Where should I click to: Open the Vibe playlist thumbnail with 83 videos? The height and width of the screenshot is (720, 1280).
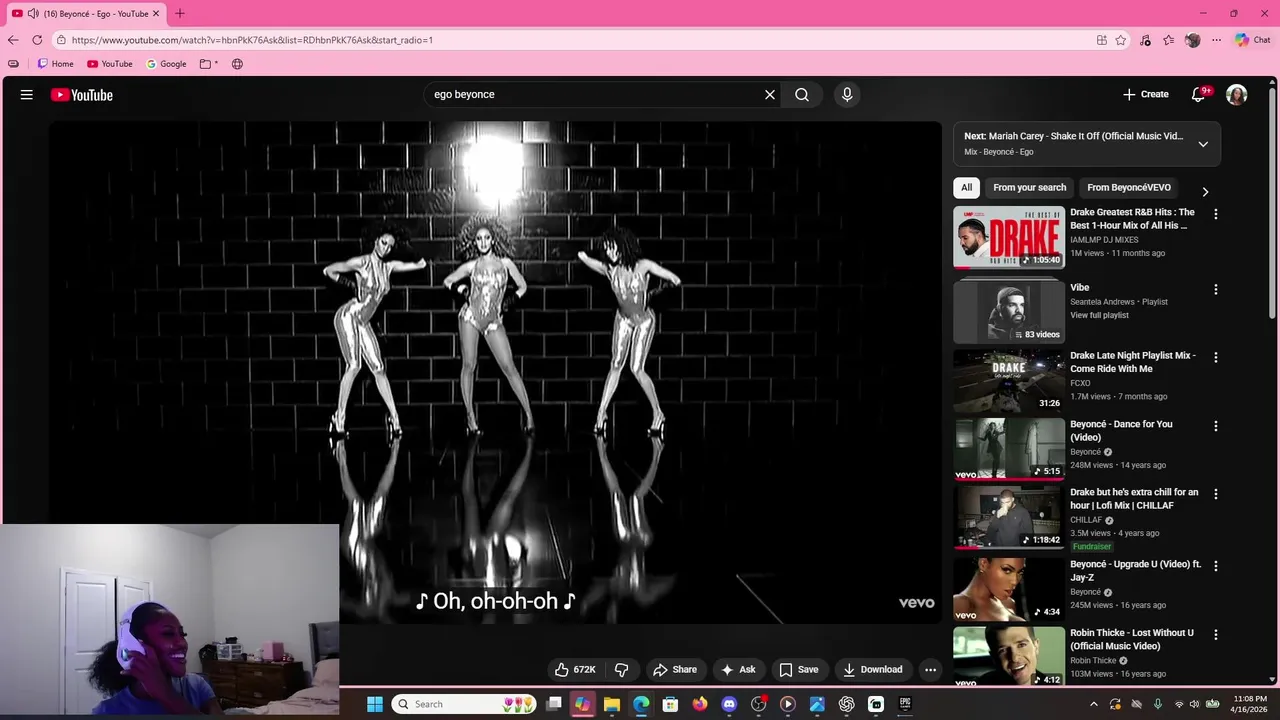1009,312
